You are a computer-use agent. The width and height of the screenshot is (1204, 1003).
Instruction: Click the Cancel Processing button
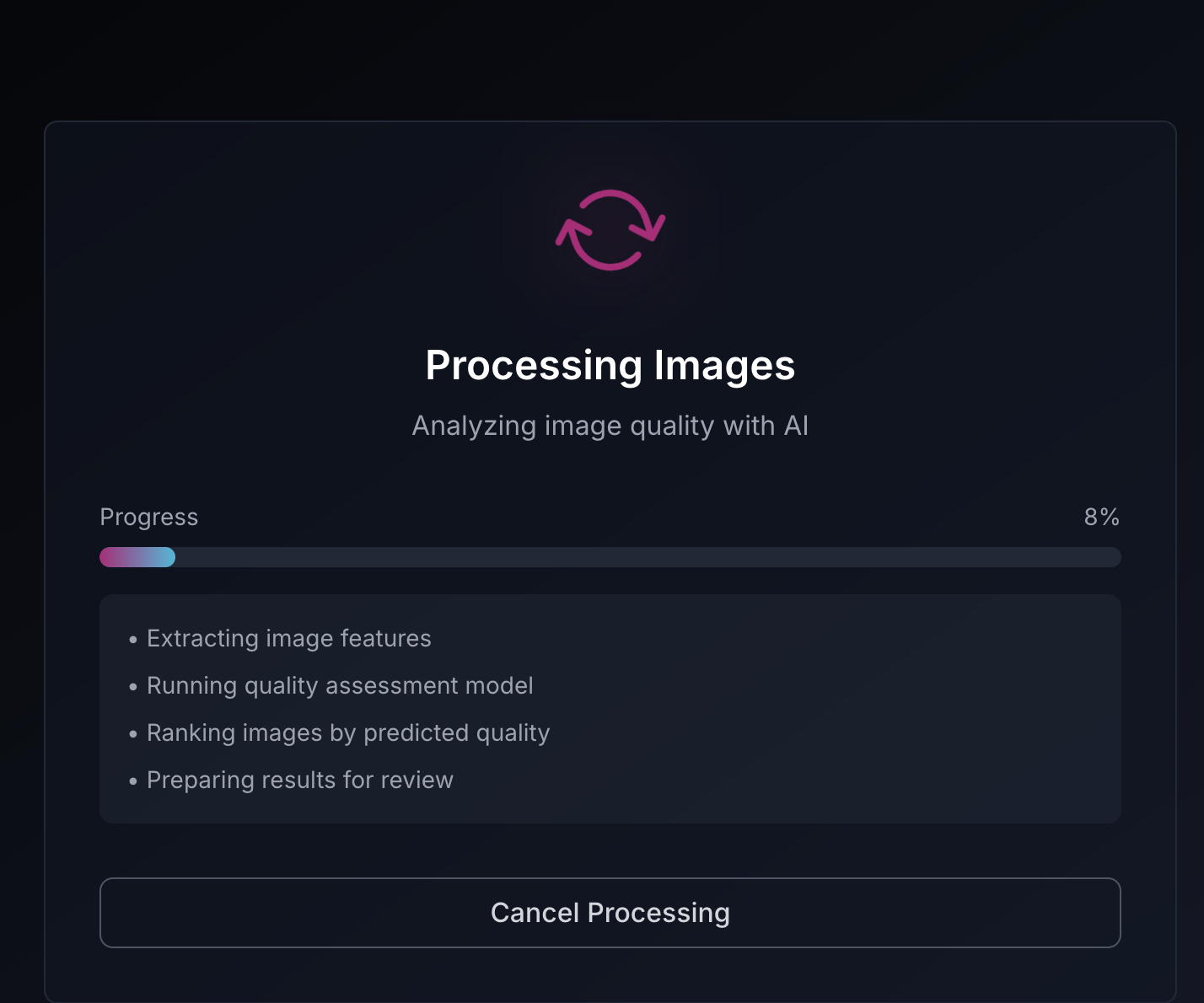tap(610, 913)
